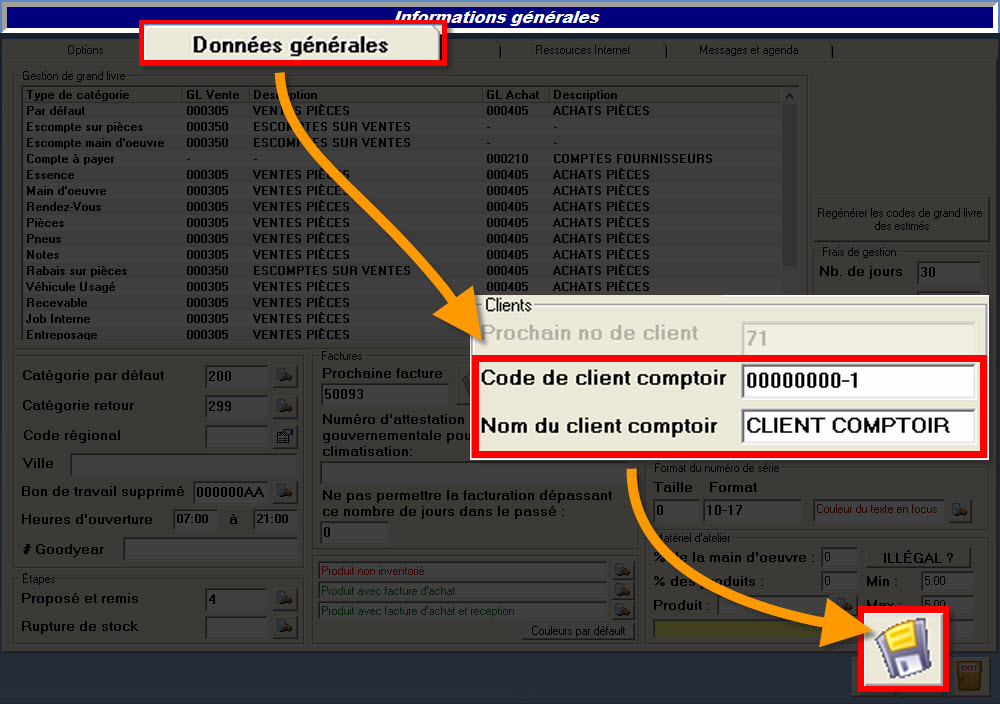Image resolution: width=1000 pixels, height=704 pixels.
Task: Edit the serial number Format field 10-17
Action: [x=753, y=510]
